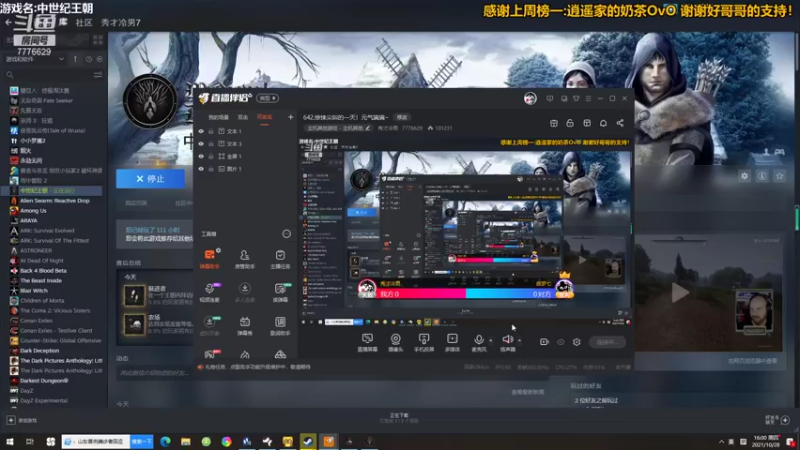Click the 连接中 stream button
The height and width of the screenshot is (450, 800).
[607, 342]
